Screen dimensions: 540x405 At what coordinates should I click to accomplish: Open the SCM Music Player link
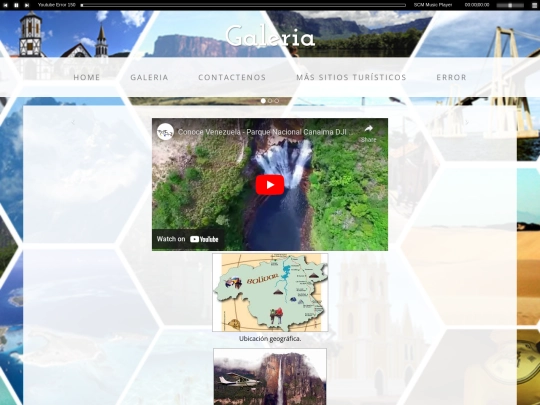click(433, 5)
